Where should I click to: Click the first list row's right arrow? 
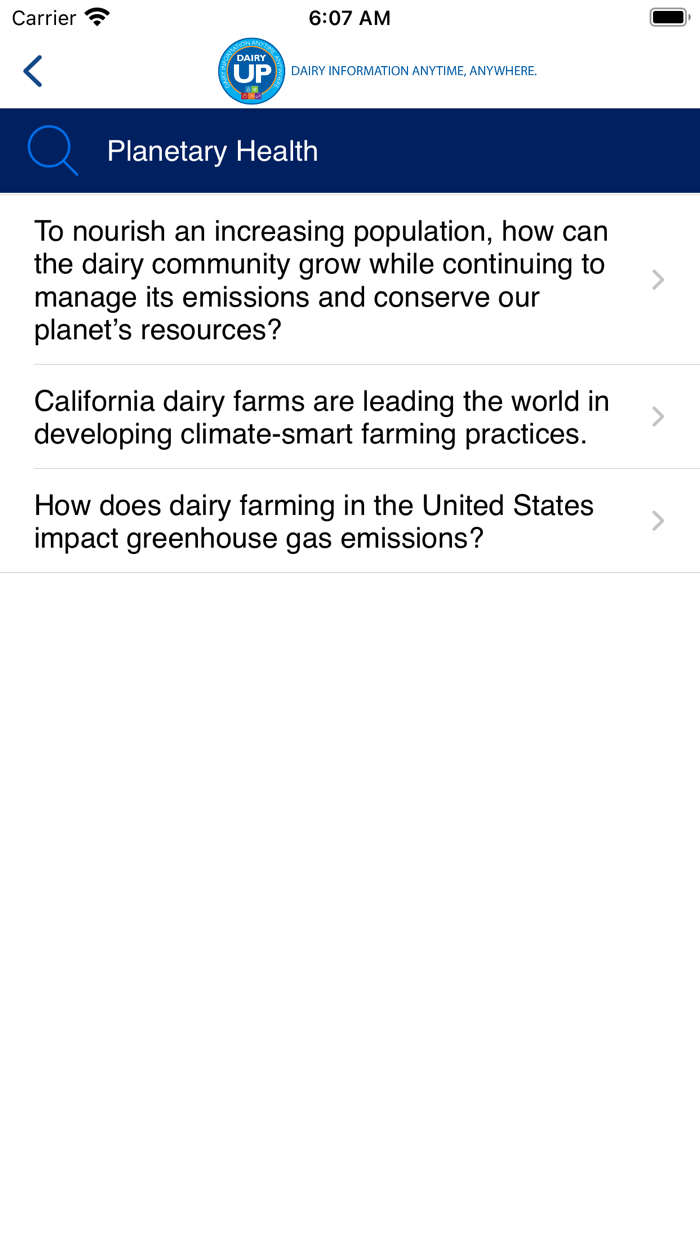coord(657,279)
